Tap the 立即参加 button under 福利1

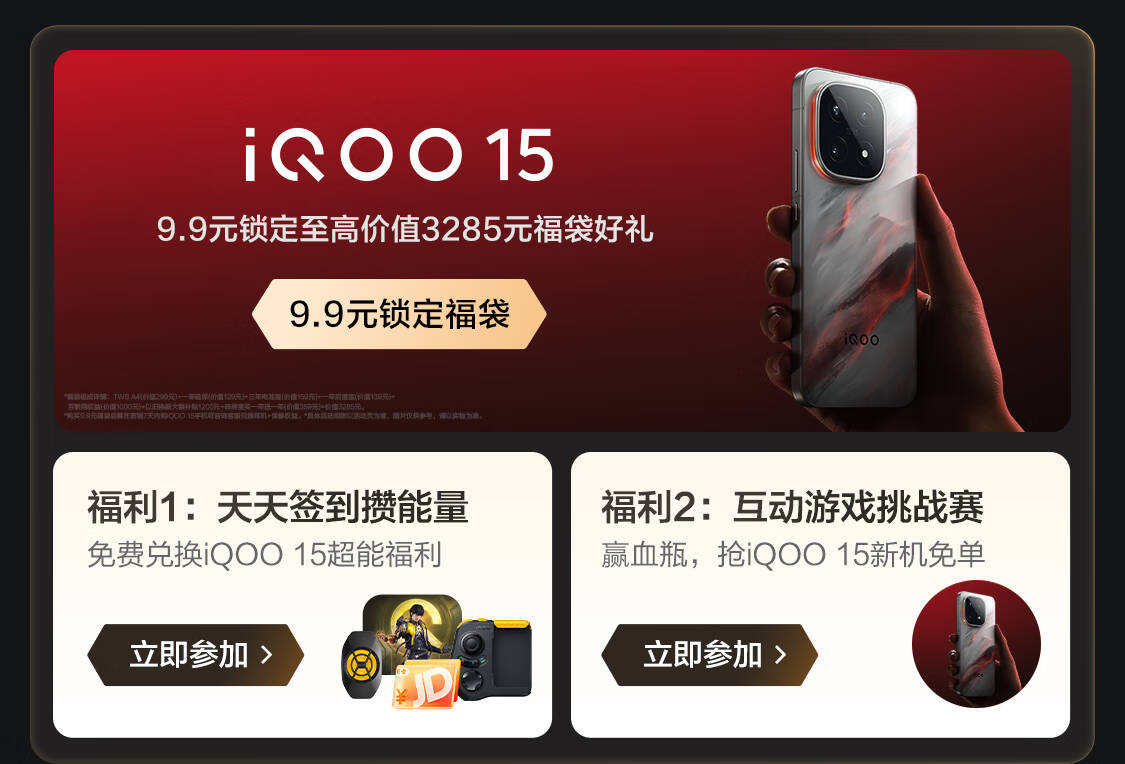pyautogui.click(x=196, y=655)
